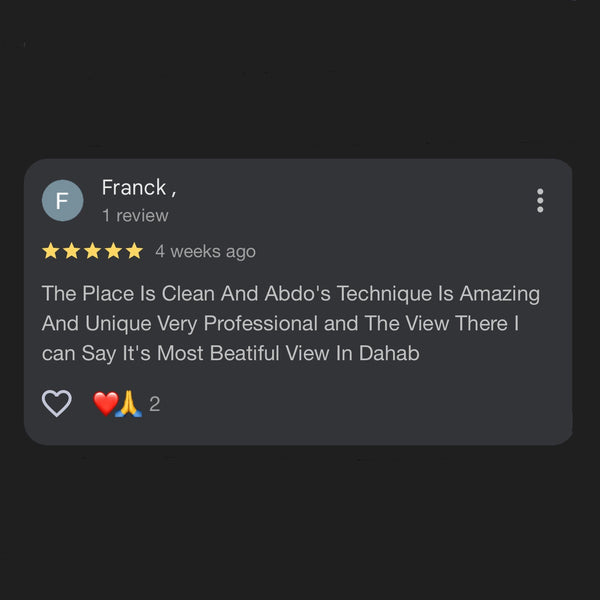
Task: Click the reaction count number 2
Action: coord(155,405)
